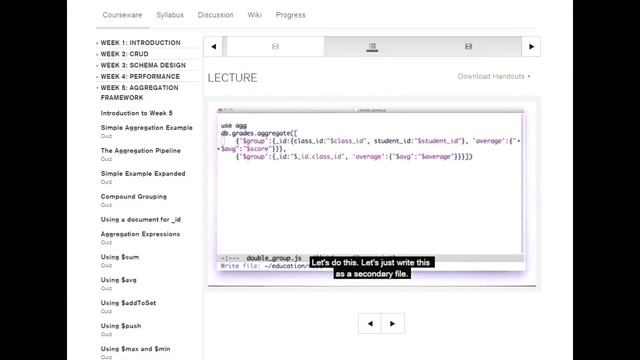Click the db.grades.aggregate line in the code

click(259, 133)
